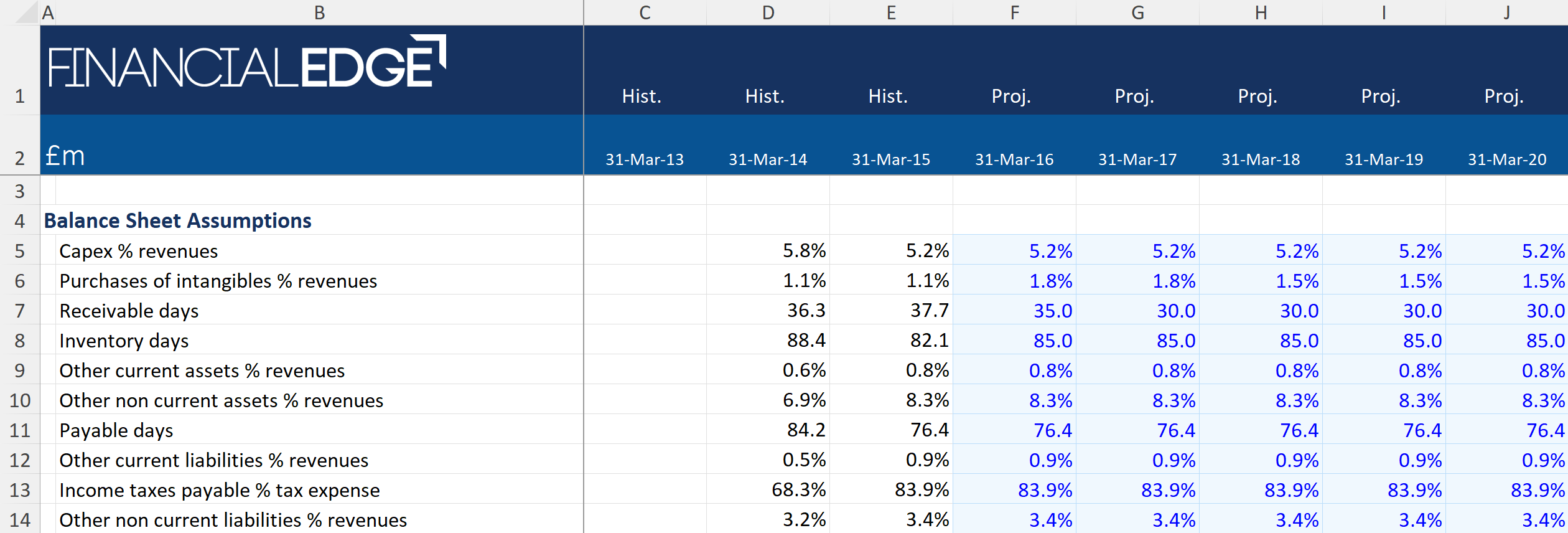This screenshot has width=1568, height=533.
Task: Select row 7 header
Action: (20, 310)
